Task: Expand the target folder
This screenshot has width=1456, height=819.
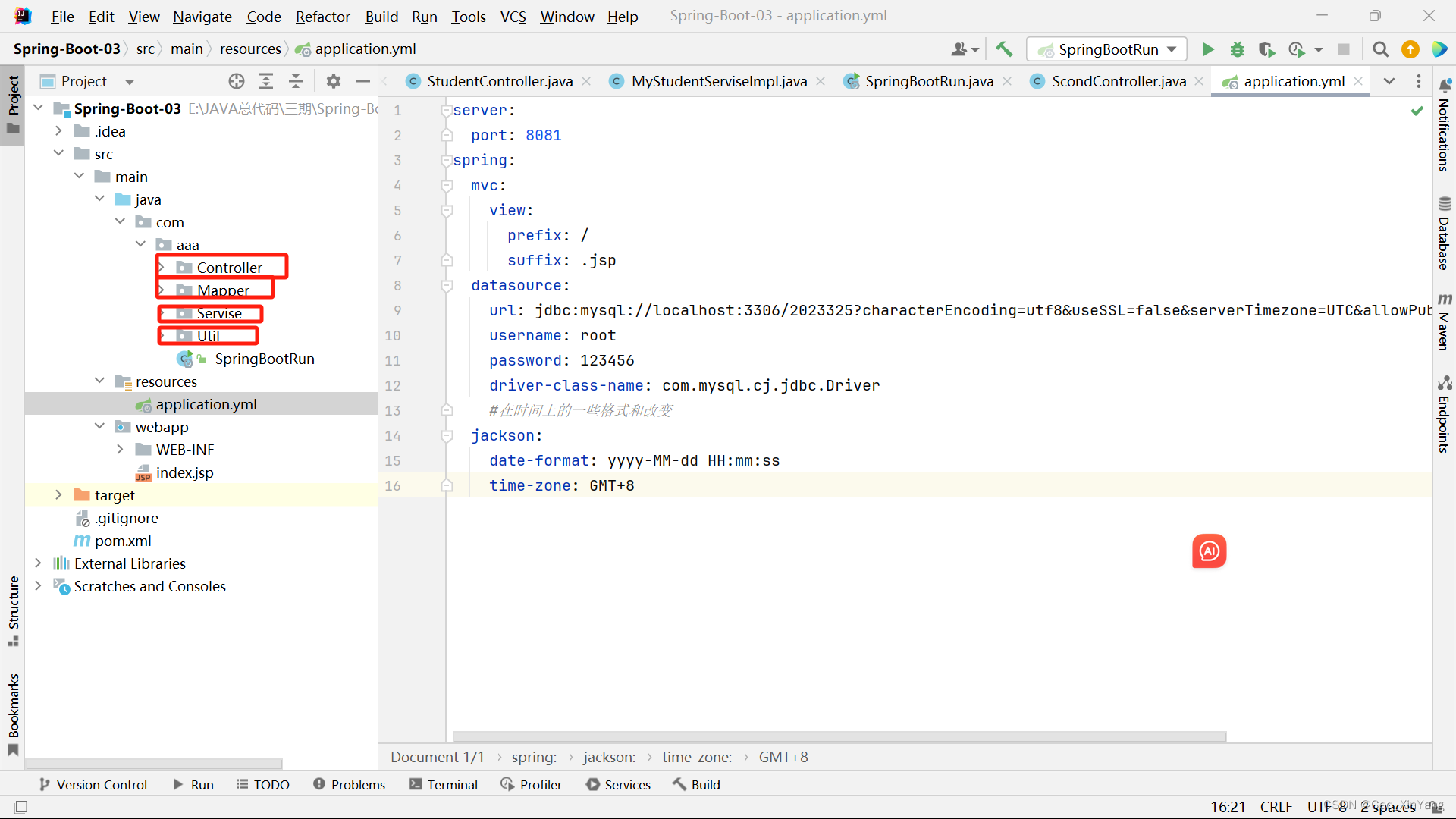Action: point(58,494)
